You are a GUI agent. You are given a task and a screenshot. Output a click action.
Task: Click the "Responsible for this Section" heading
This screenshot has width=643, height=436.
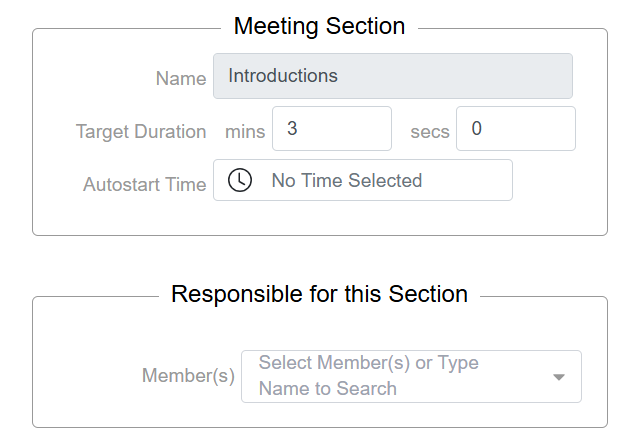tap(319, 294)
